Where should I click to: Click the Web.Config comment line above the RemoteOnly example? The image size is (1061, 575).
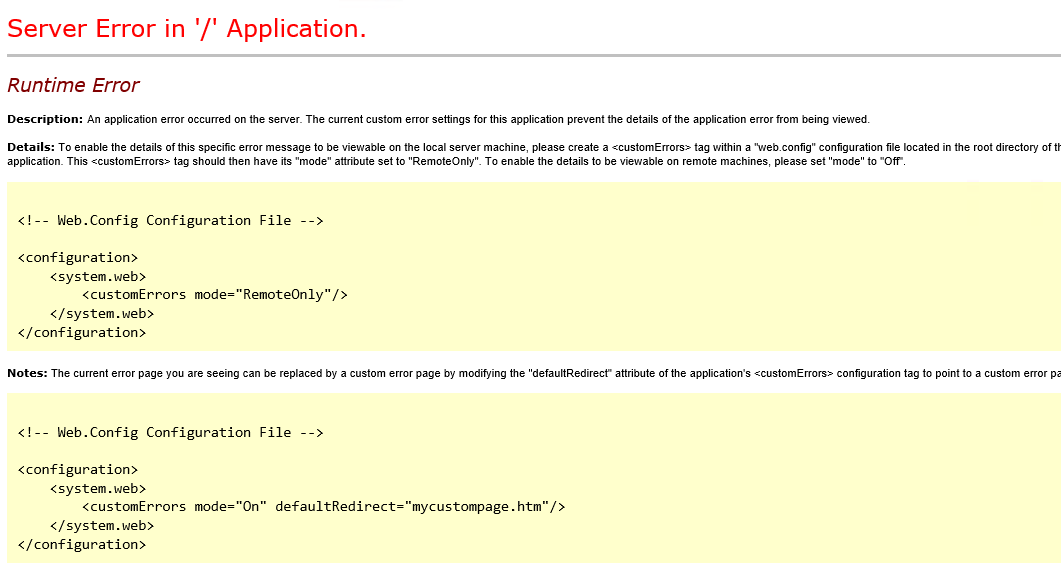(x=171, y=221)
